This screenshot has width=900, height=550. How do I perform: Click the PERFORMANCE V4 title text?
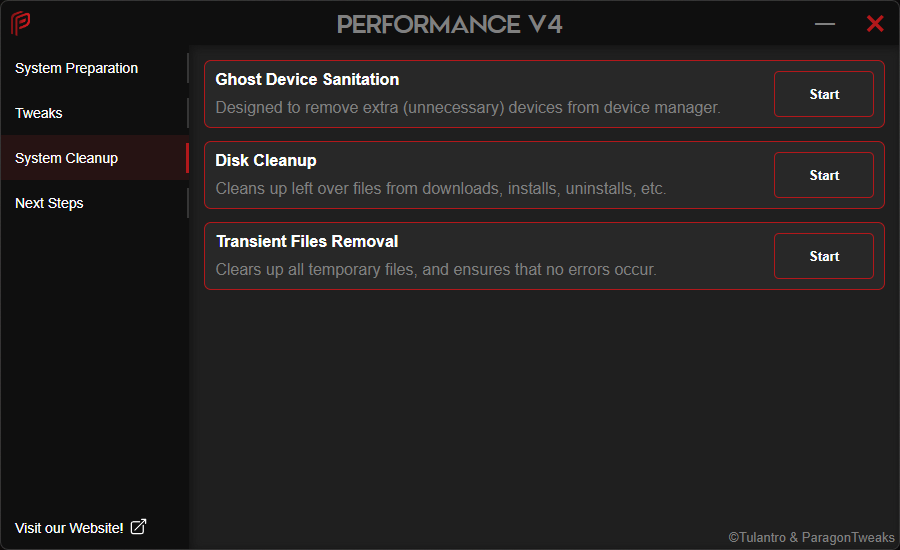coord(450,24)
